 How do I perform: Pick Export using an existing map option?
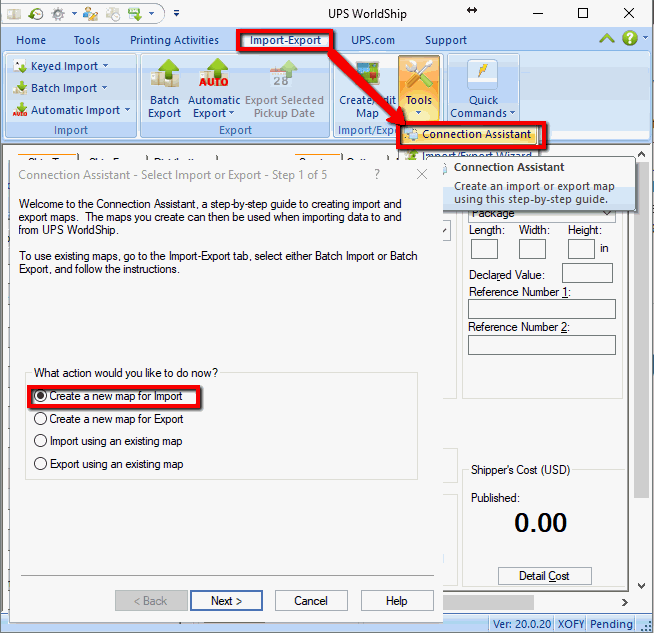coord(41,464)
